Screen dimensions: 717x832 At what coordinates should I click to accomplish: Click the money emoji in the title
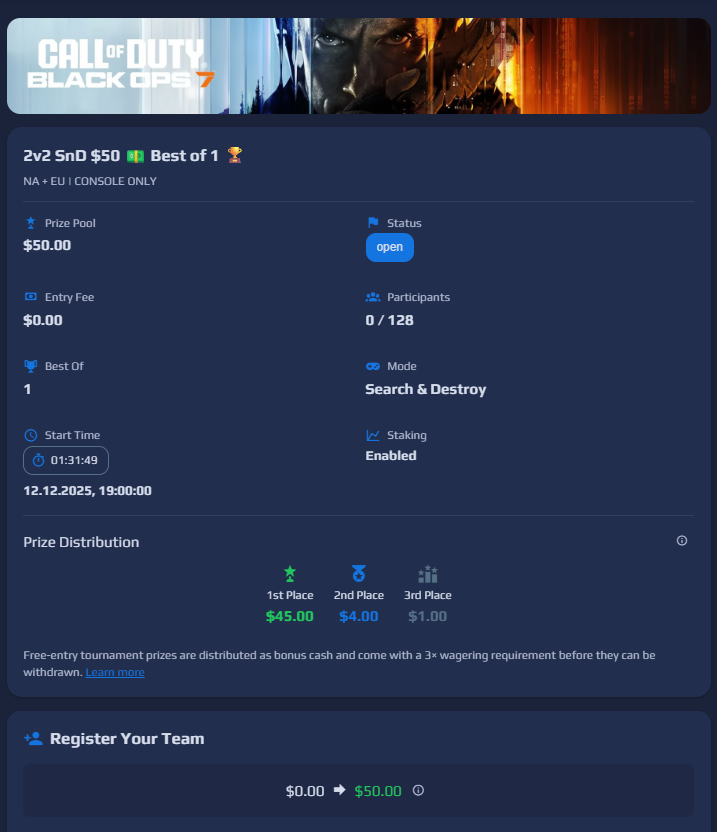(135, 156)
